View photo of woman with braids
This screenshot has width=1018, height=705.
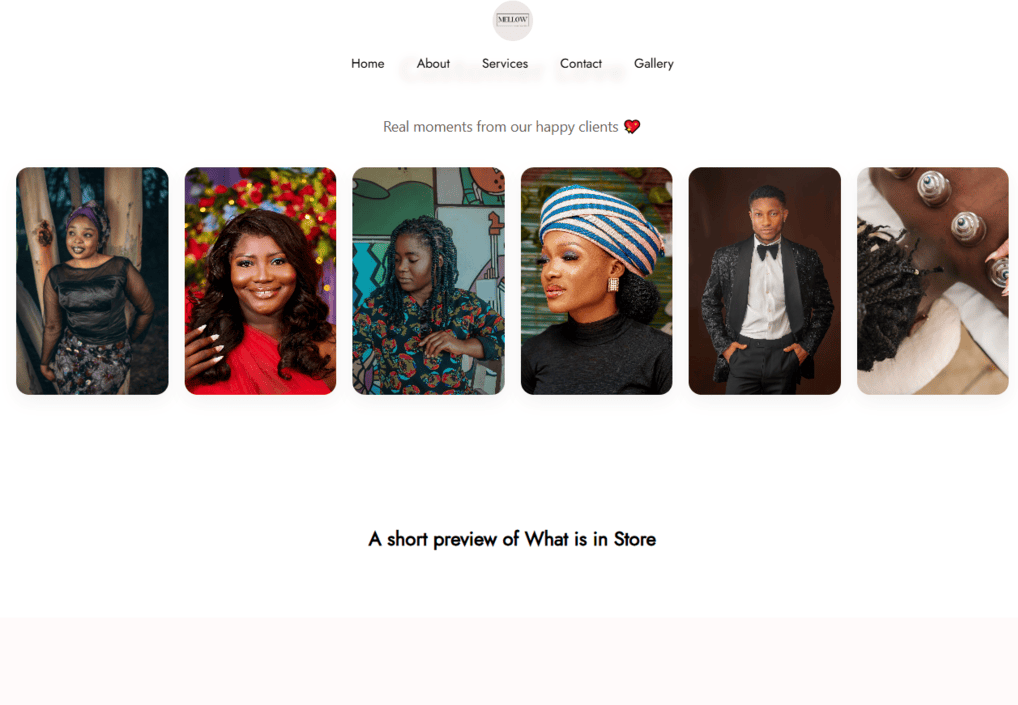428,280
